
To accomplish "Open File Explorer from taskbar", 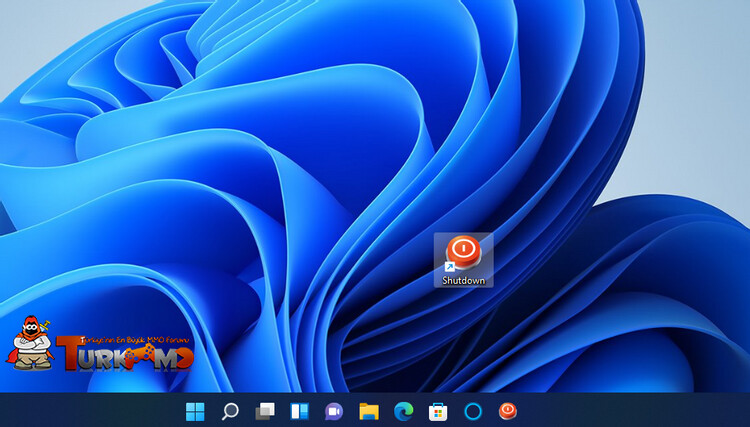I will [x=369, y=411].
